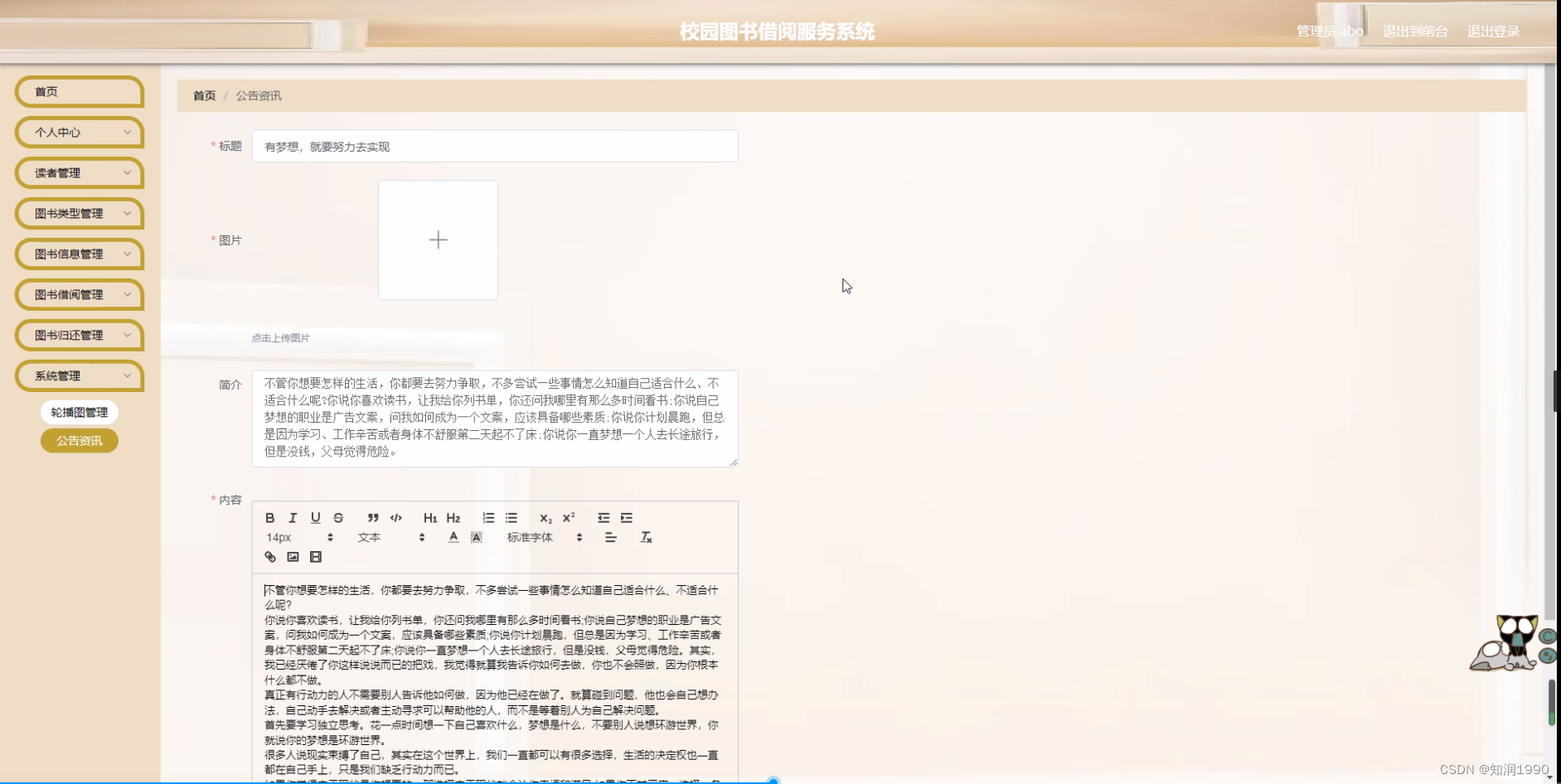Screen dimensions: 1561x784
Task: Apply strikethrough formatting
Action: 337,518
